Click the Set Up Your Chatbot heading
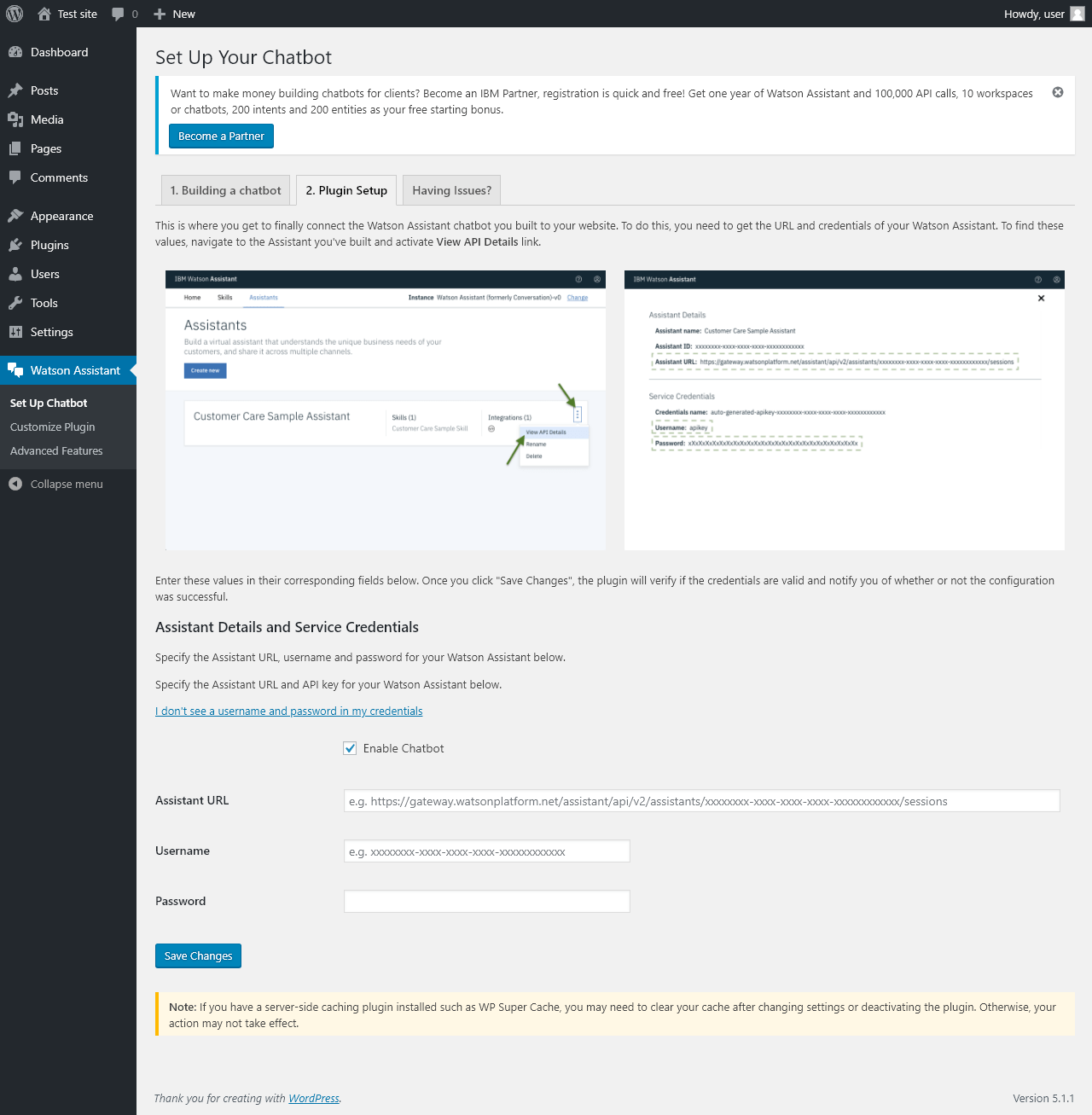The image size is (1092, 1115). click(243, 57)
